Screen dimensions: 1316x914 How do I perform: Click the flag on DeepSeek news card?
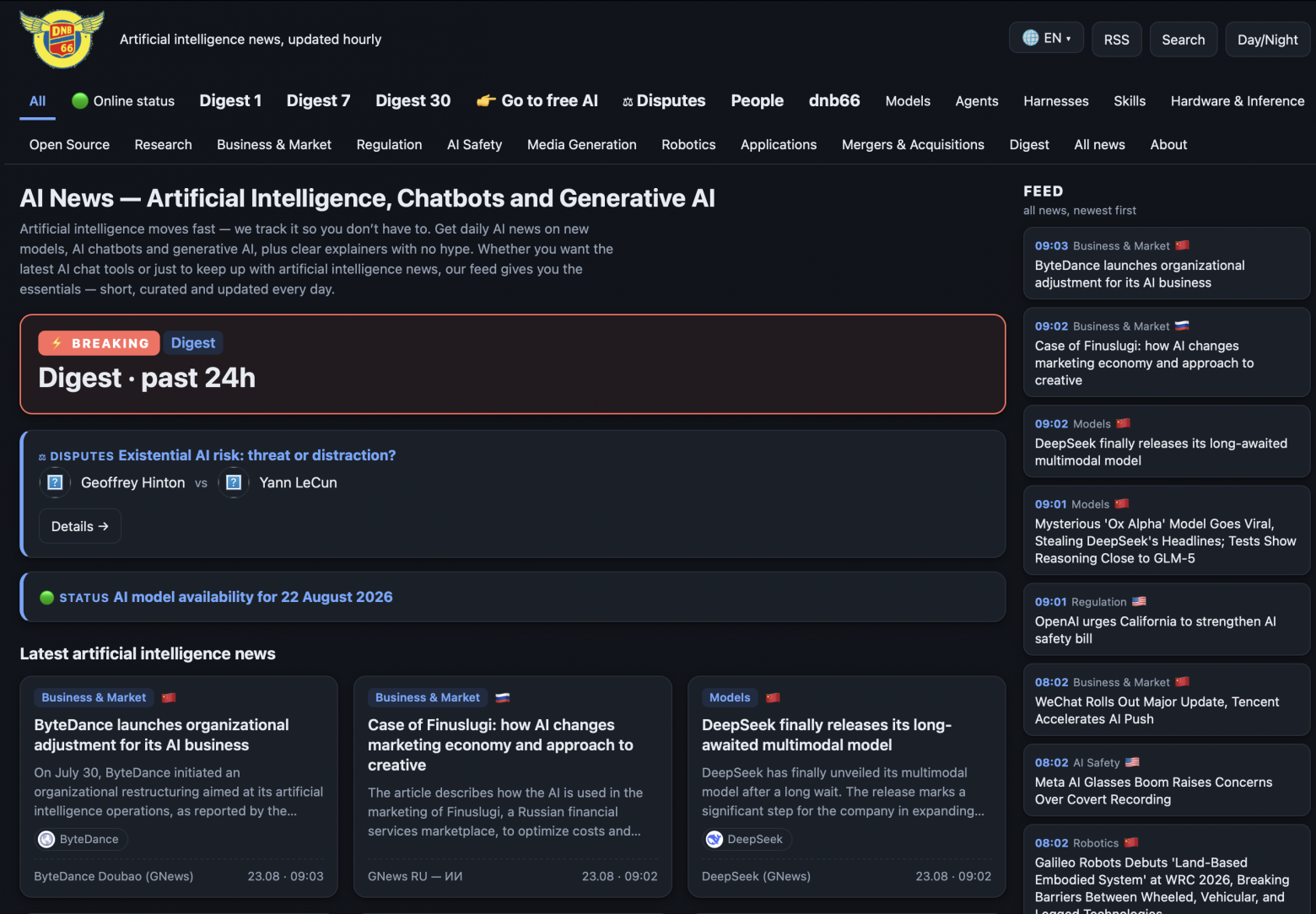(773, 698)
